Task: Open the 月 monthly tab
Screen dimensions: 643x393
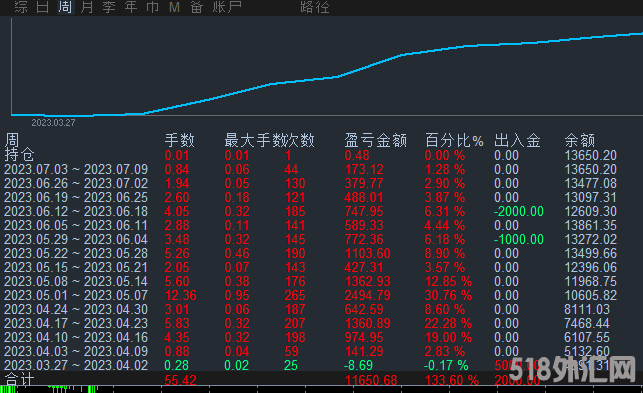Action: [87, 7]
